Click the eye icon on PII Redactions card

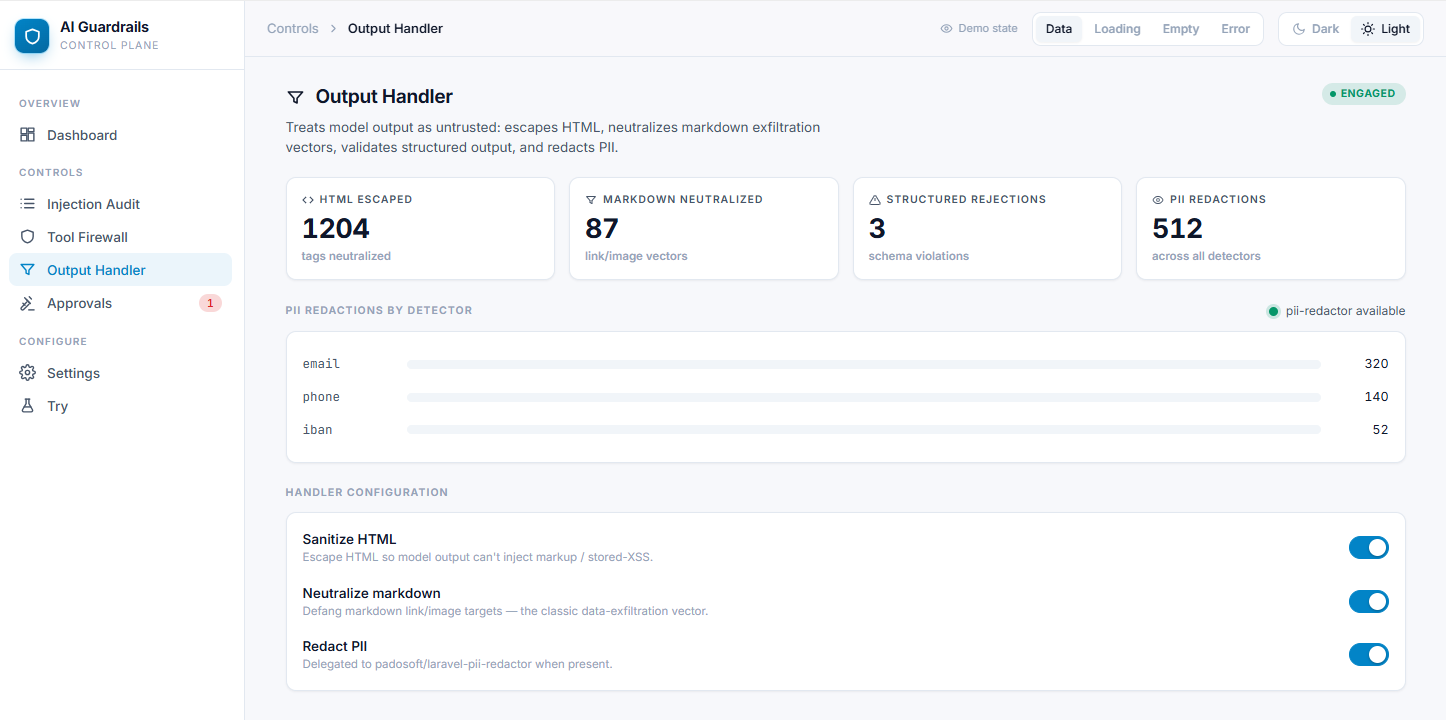(1158, 200)
